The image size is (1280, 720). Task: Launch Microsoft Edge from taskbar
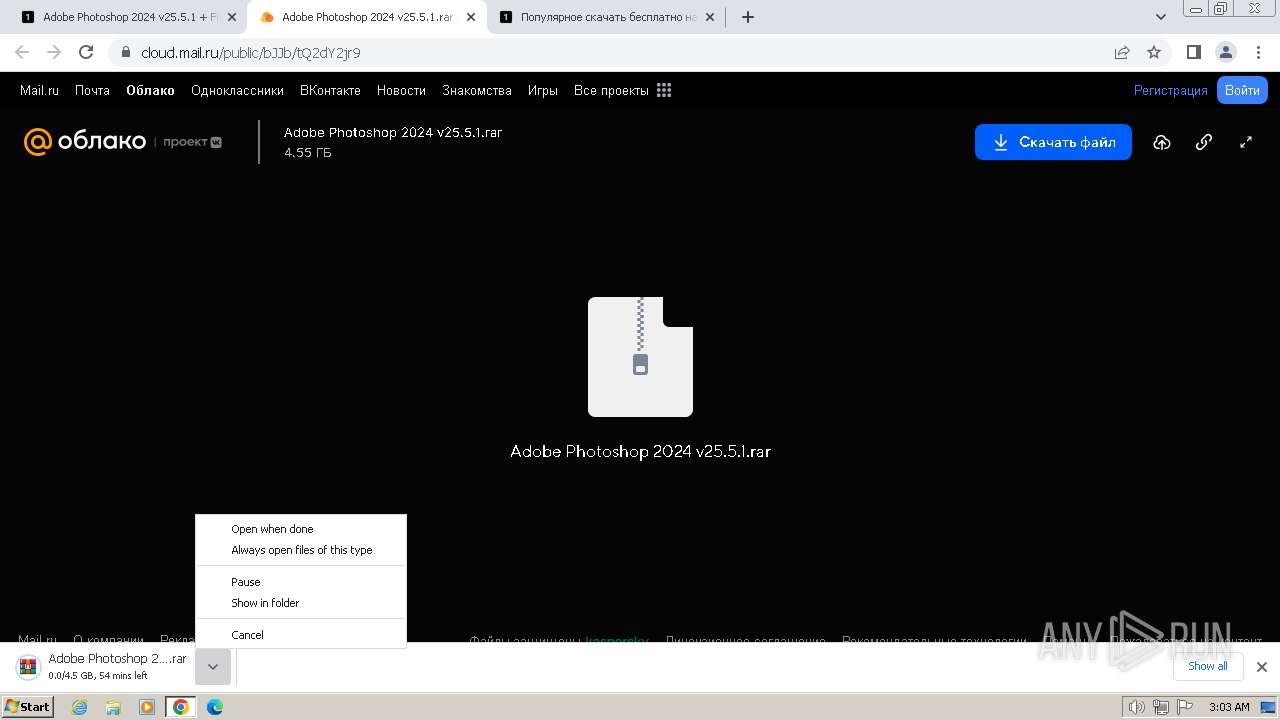(214, 707)
